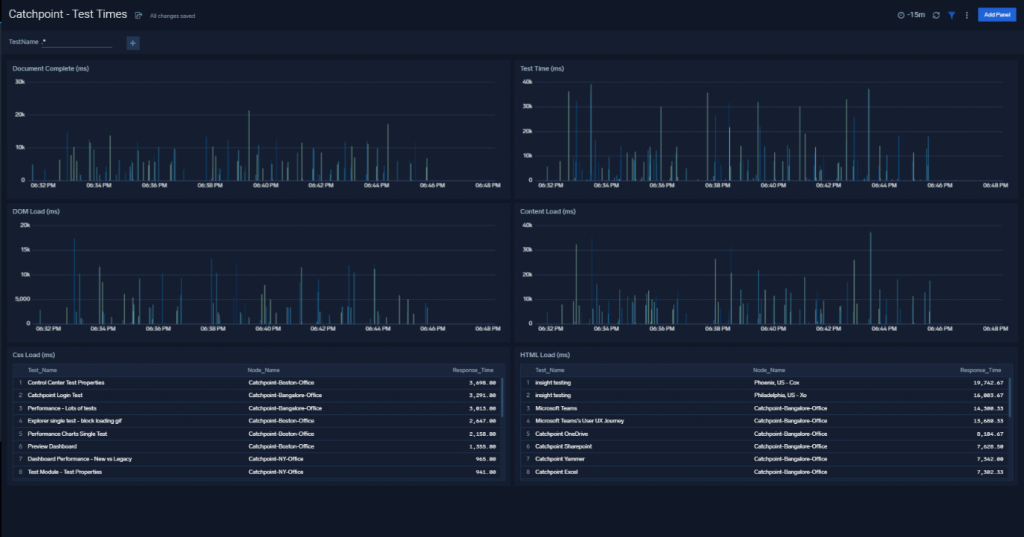The height and width of the screenshot is (537, 1024).
Task: Click the 19,742.67 response time value
Action: pyautogui.click(x=988, y=383)
